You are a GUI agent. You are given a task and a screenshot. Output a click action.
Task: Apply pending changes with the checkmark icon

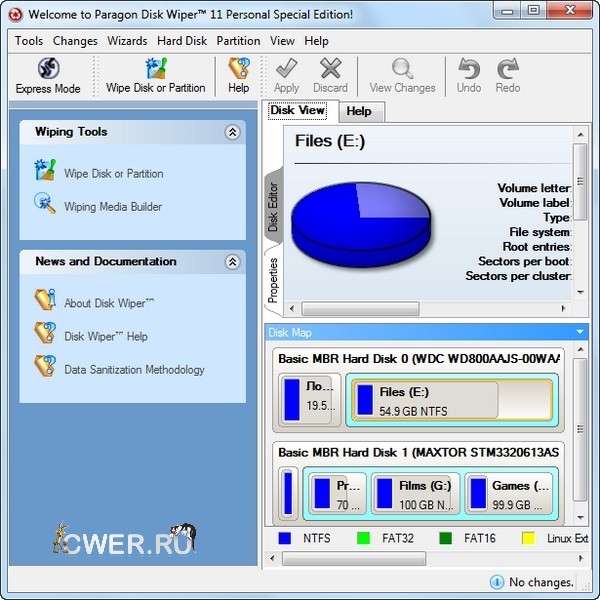286,76
